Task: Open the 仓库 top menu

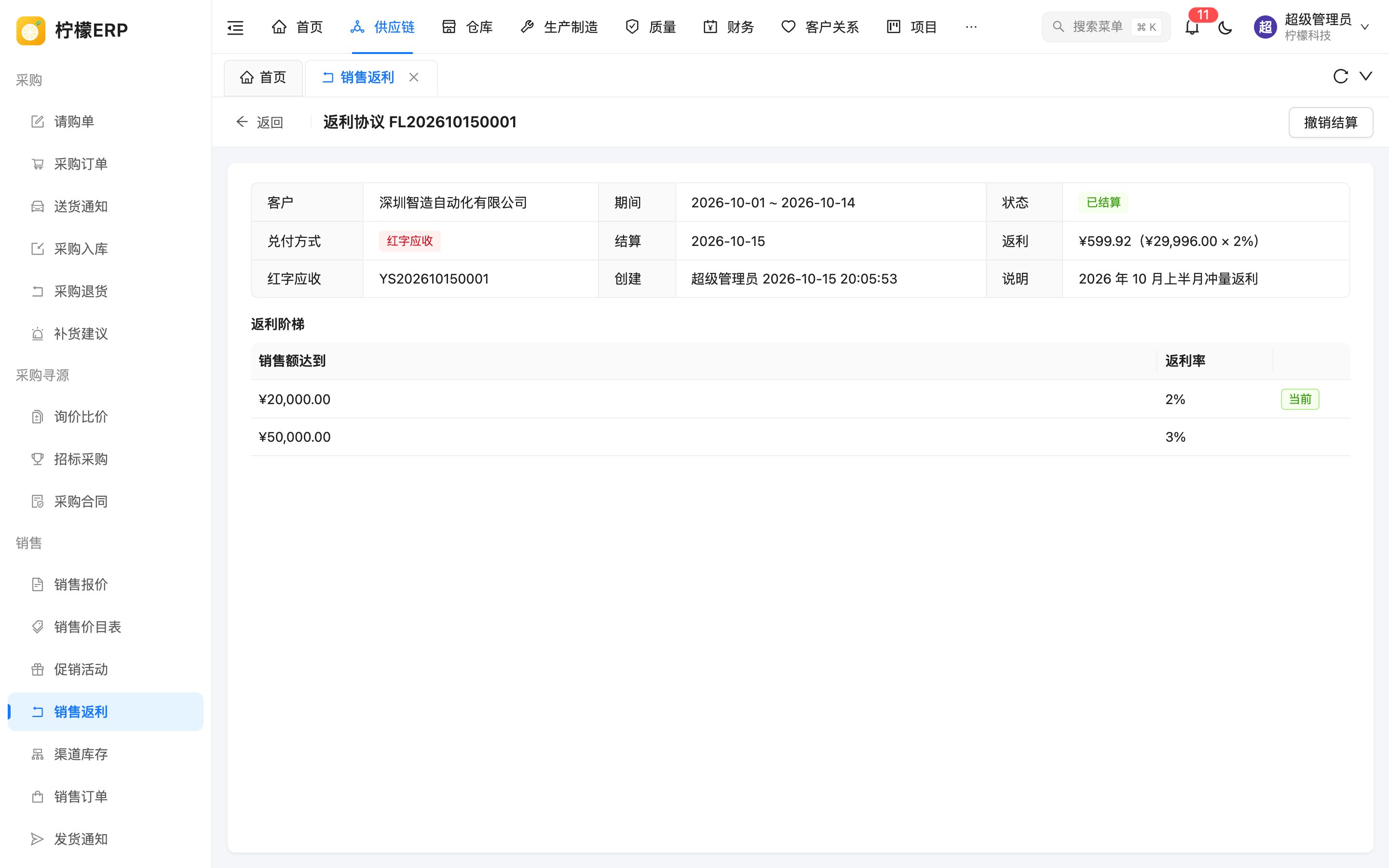Action: pos(467,27)
